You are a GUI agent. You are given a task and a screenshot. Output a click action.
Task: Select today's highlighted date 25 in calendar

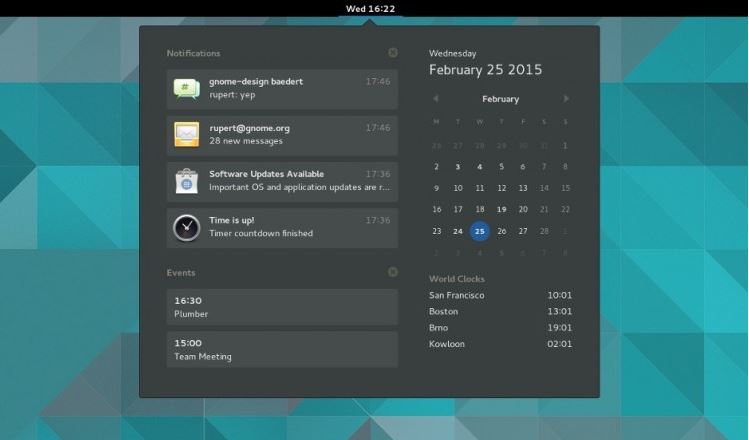(x=480, y=231)
